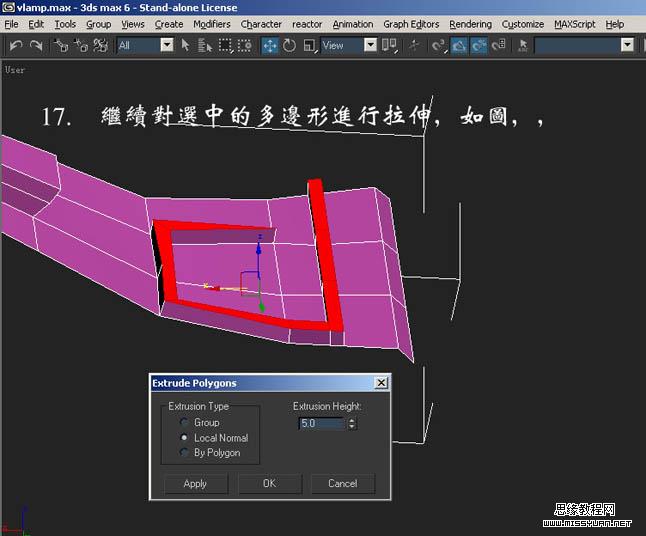
Task: Open the Select by Name tool
Action: coord(205,45)
